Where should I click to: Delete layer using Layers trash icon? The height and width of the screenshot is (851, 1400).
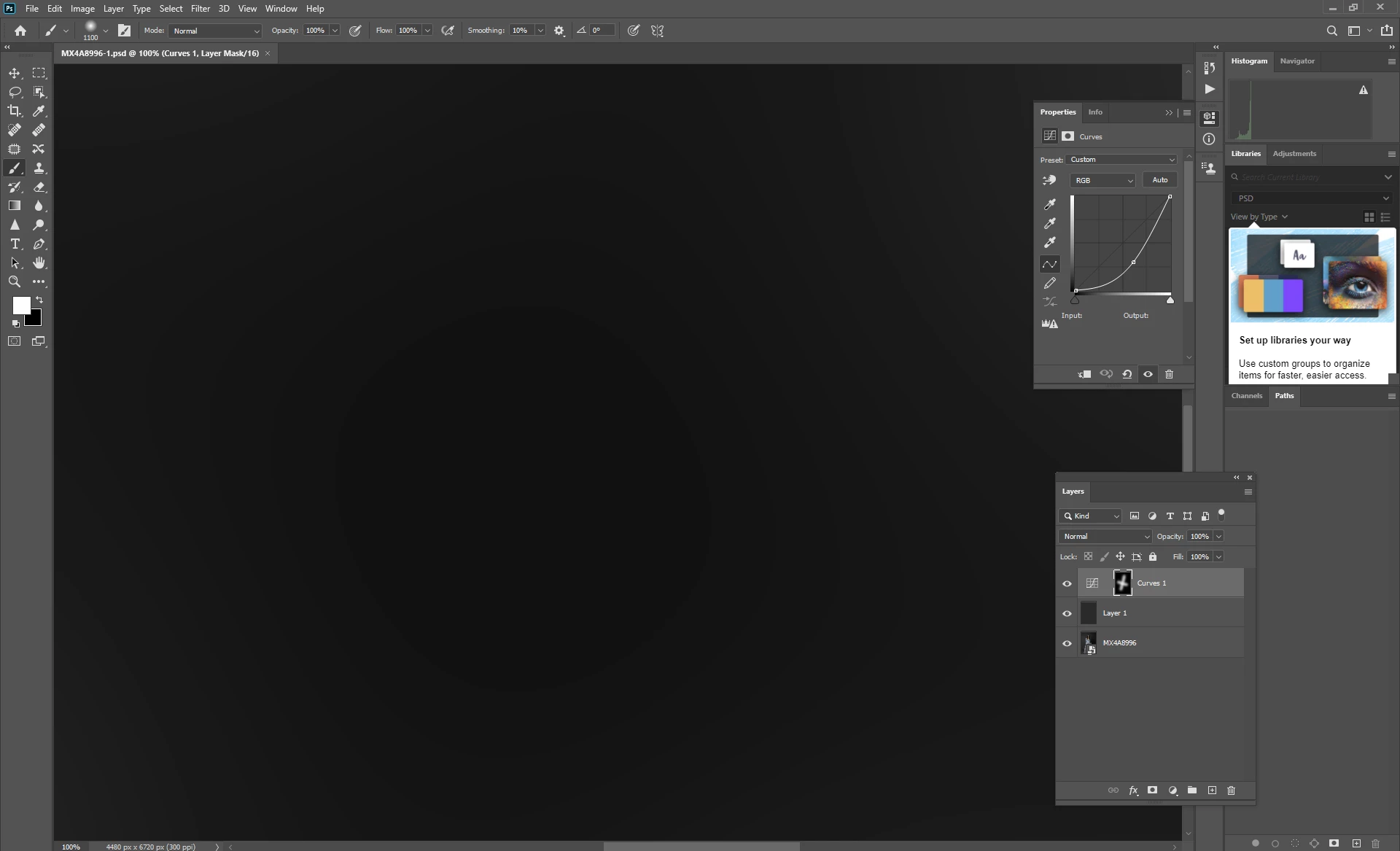1232,790
